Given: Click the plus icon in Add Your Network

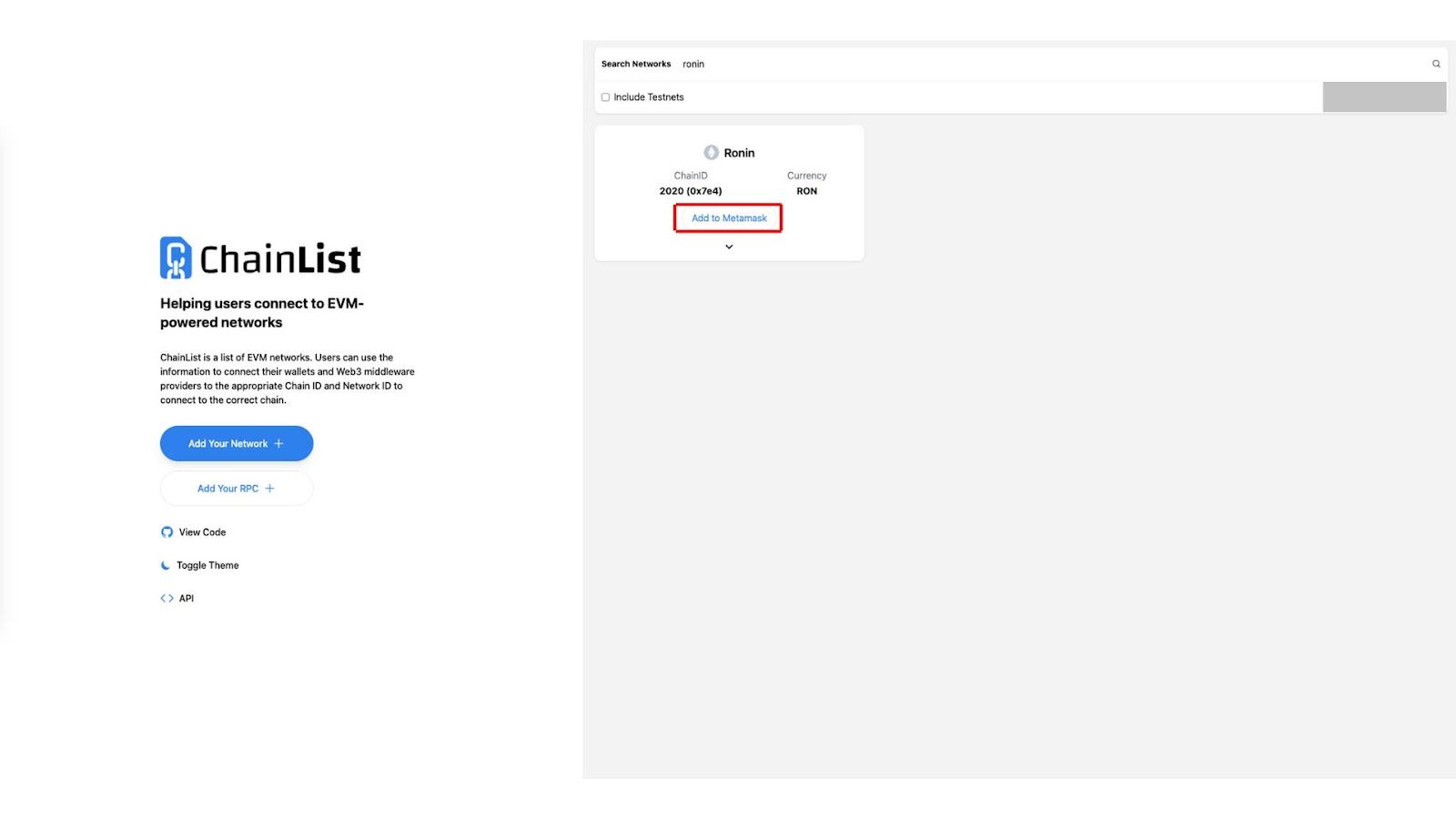Looking at the screenshot, I should pyautogui.click(x=278, y=444).
